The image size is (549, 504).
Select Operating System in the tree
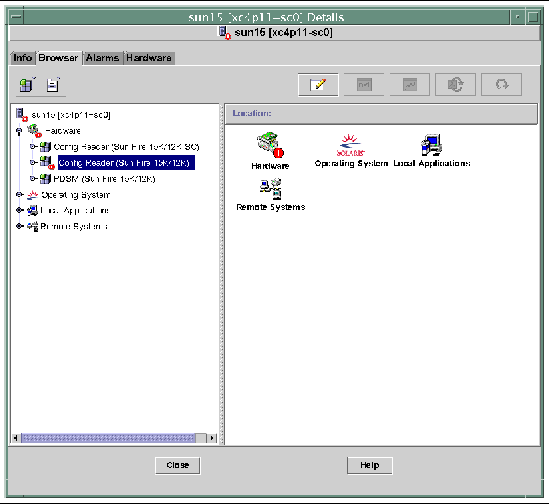75,195
